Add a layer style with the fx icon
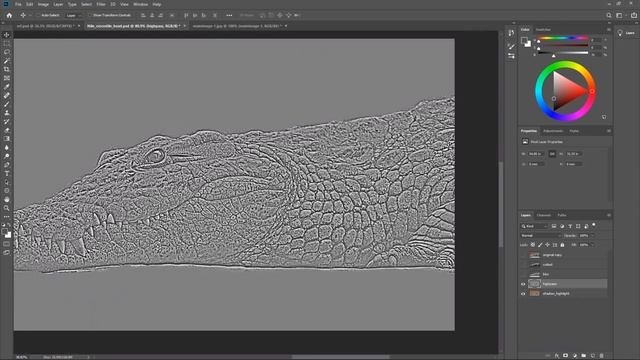 557,356
